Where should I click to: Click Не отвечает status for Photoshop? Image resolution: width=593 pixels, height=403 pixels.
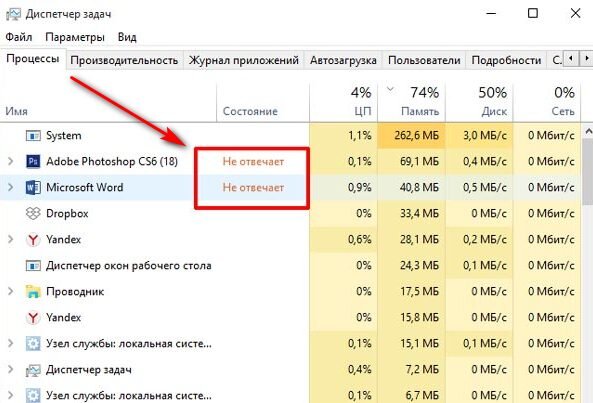tap(253, 161)
